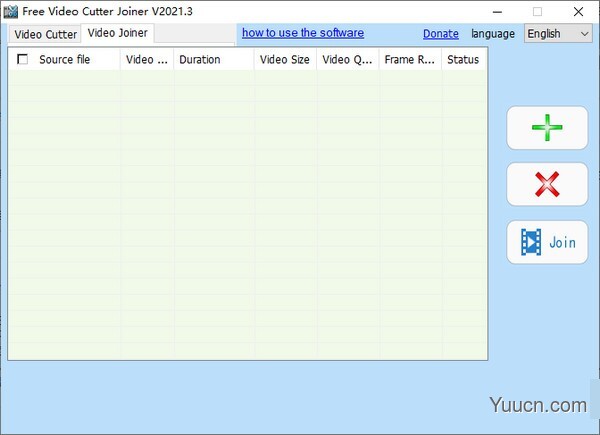
Task: Click the Video Q... column header
Action: [347, 59]
